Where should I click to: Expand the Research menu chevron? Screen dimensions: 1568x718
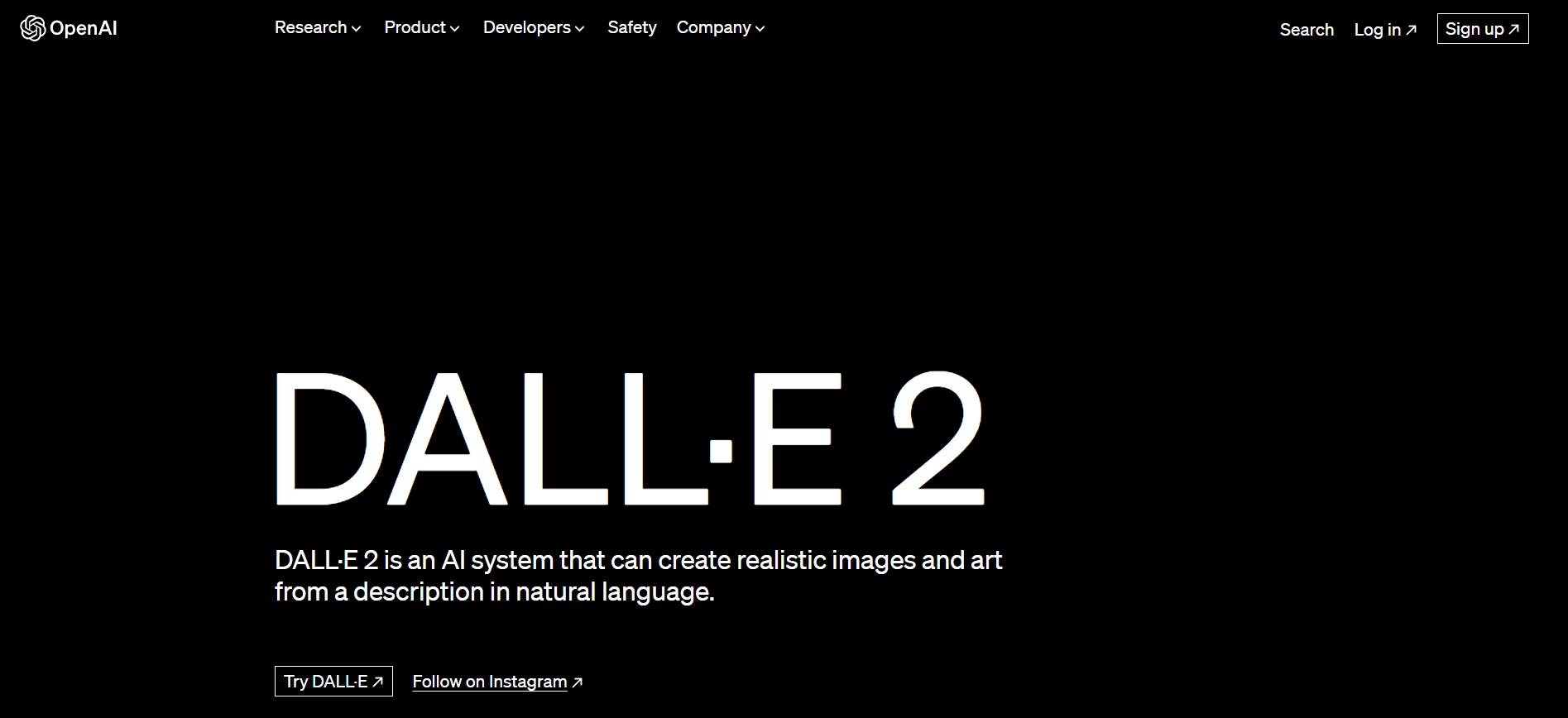point(357,29)
